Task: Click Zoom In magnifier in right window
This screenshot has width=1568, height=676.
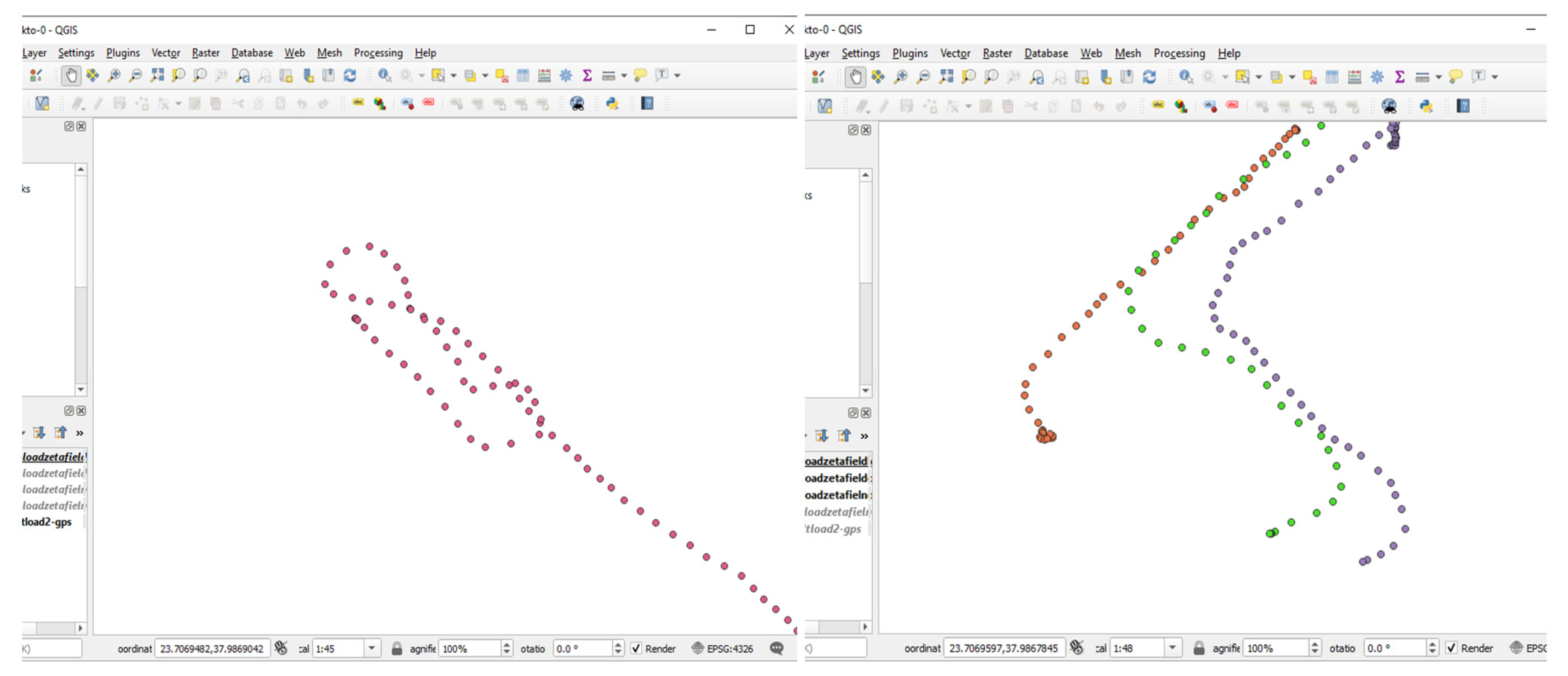Action: (x=901, y=77)
